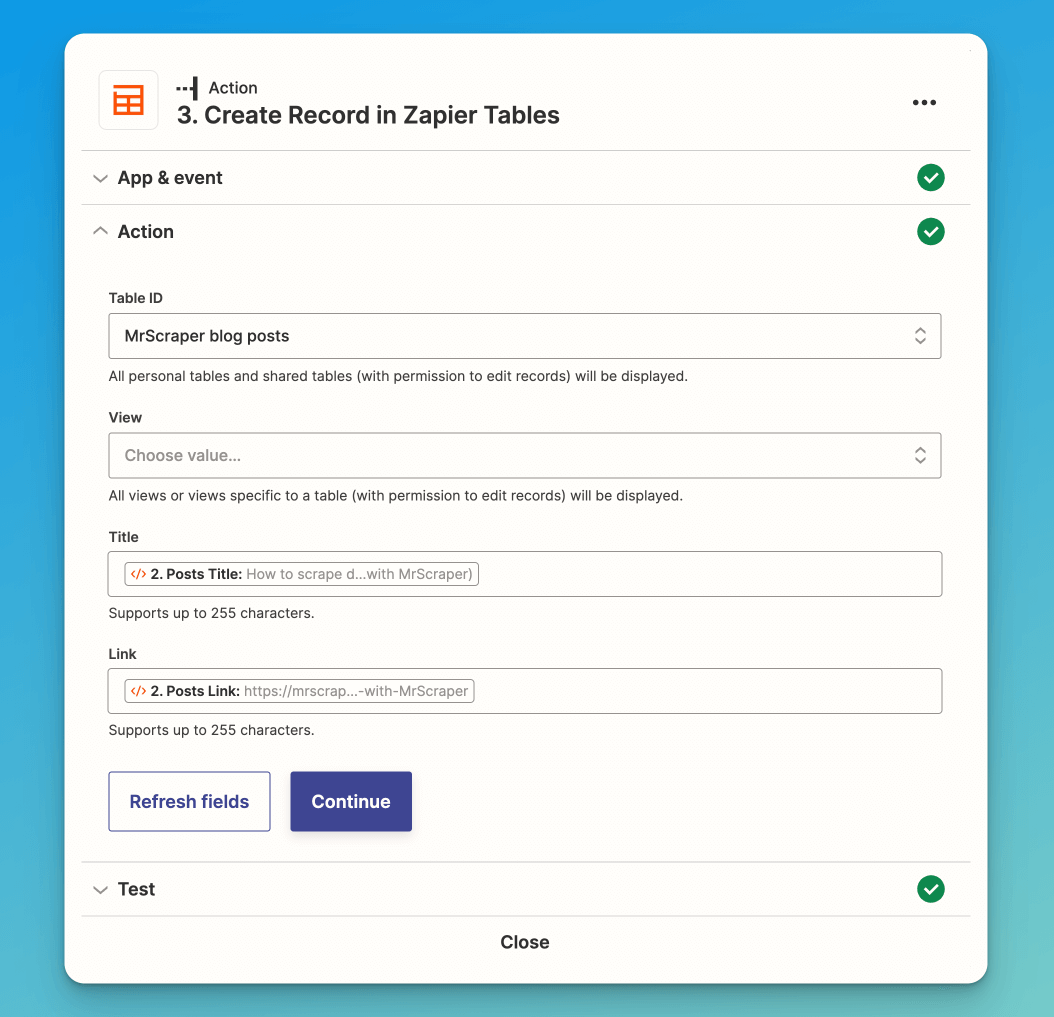Click the Refresh fields button
Image resolution: width=1054 pixels, height=1017 pixels.
pyautogui.click(x=189, y=801)
